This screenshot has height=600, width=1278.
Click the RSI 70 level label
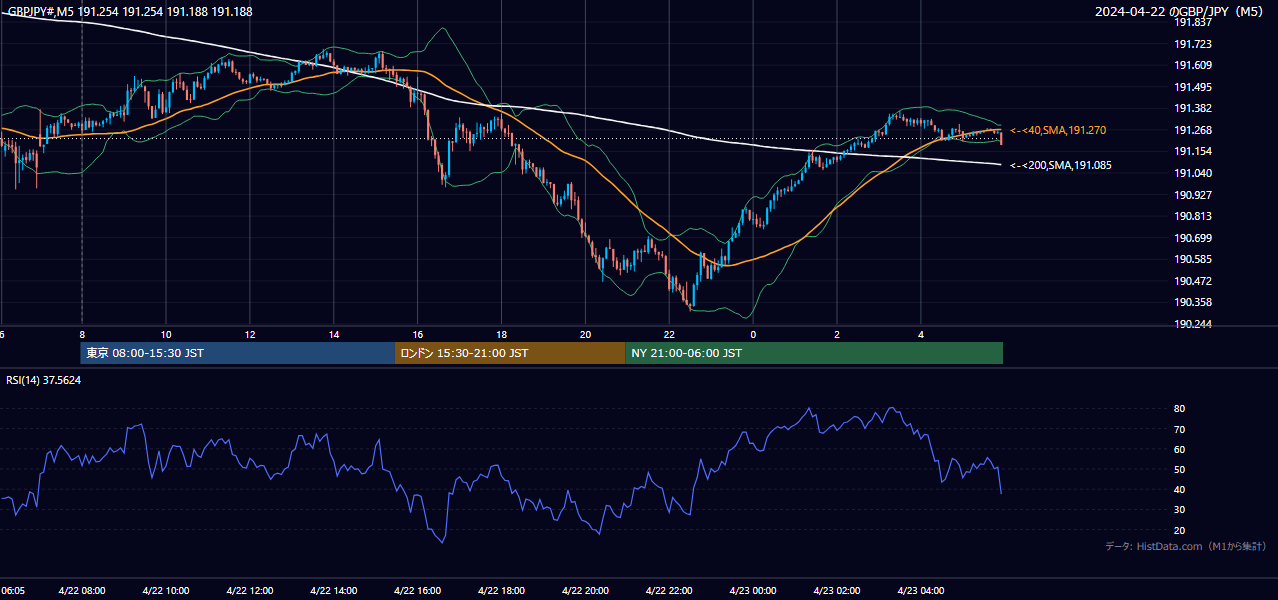pos(1179,429)
